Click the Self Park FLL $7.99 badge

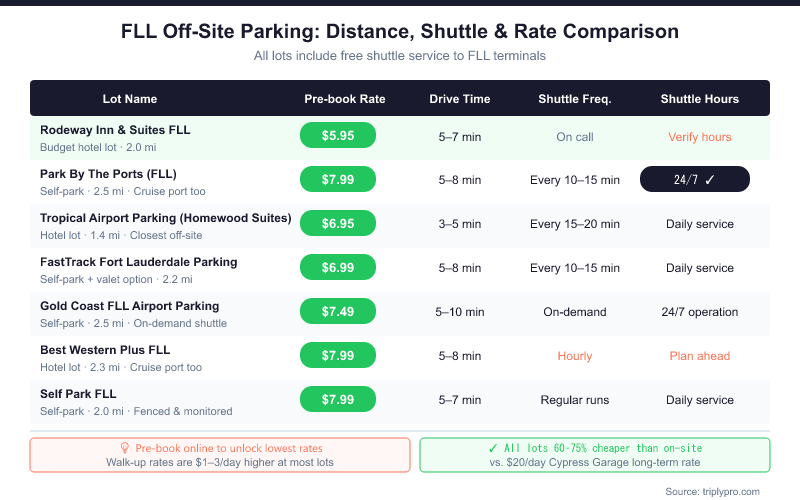pyautogui.click(x=338, y=400)
